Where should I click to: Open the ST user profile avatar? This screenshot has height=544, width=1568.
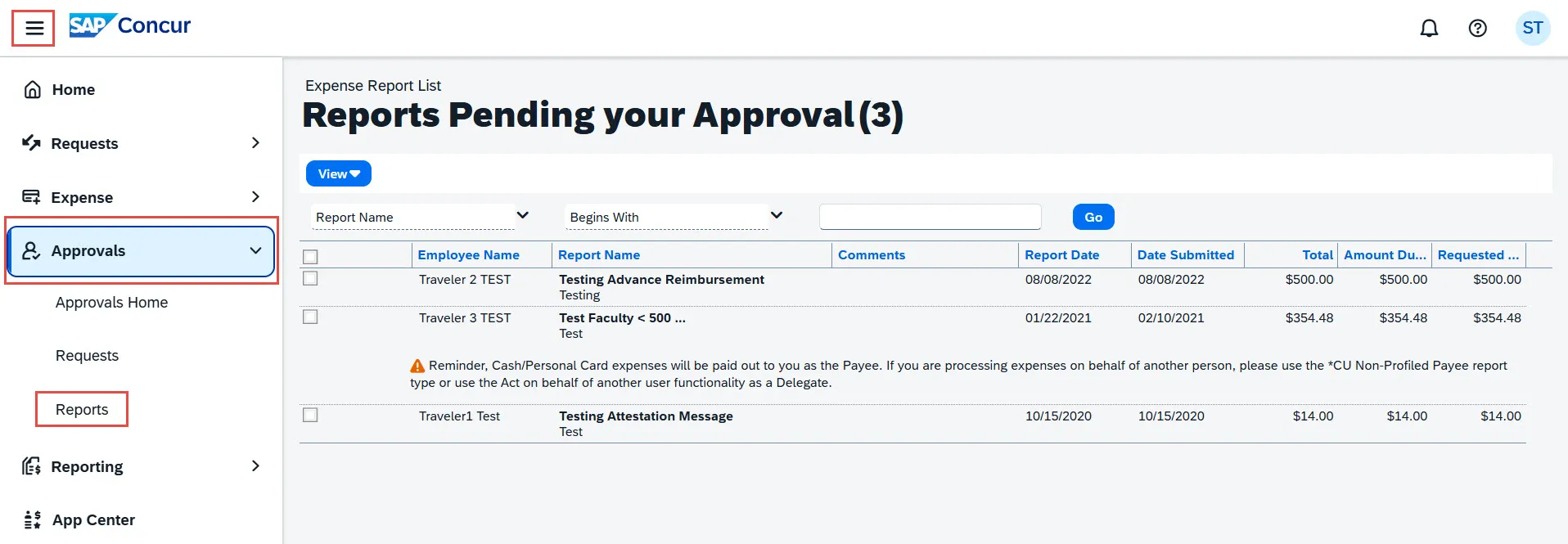coord(1533,29)
